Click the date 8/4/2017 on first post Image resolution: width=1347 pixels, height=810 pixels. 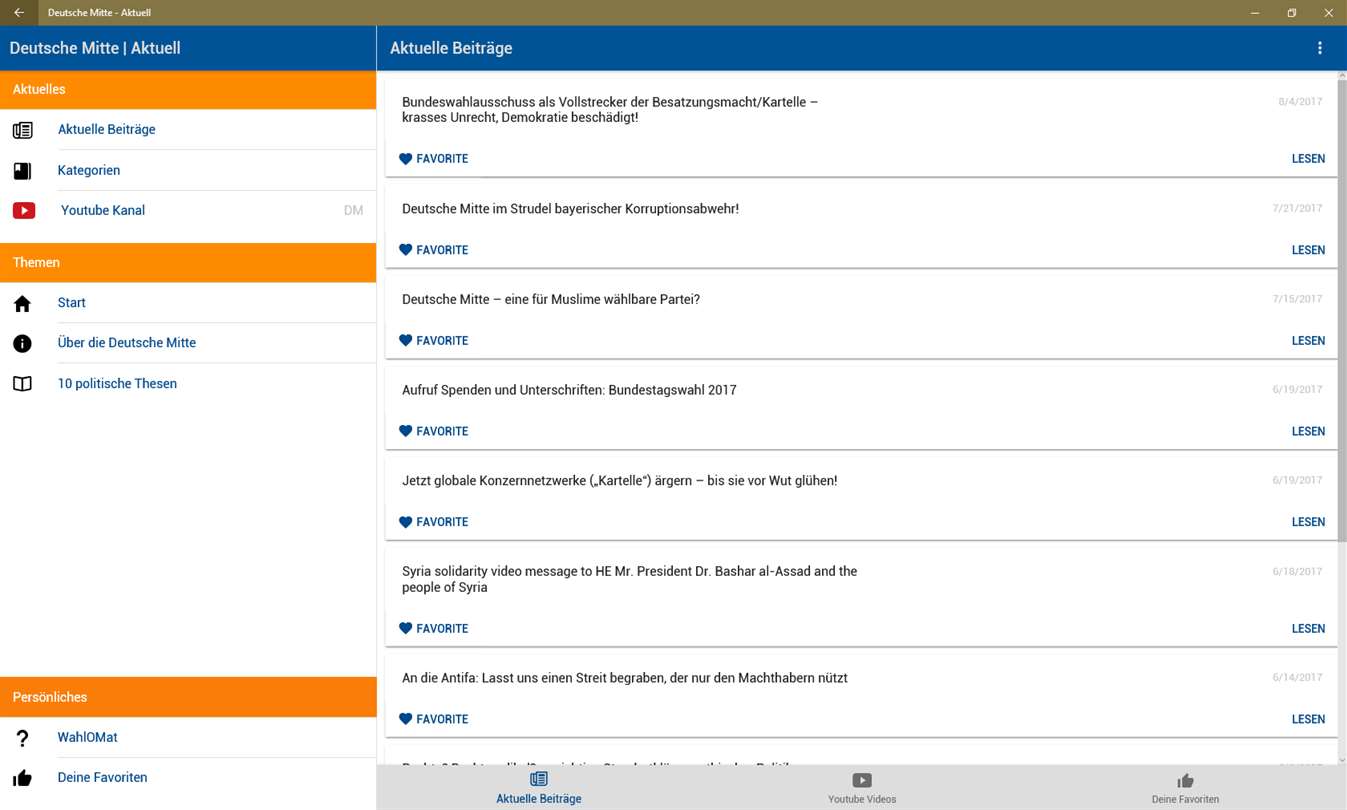coord(1300,102)
